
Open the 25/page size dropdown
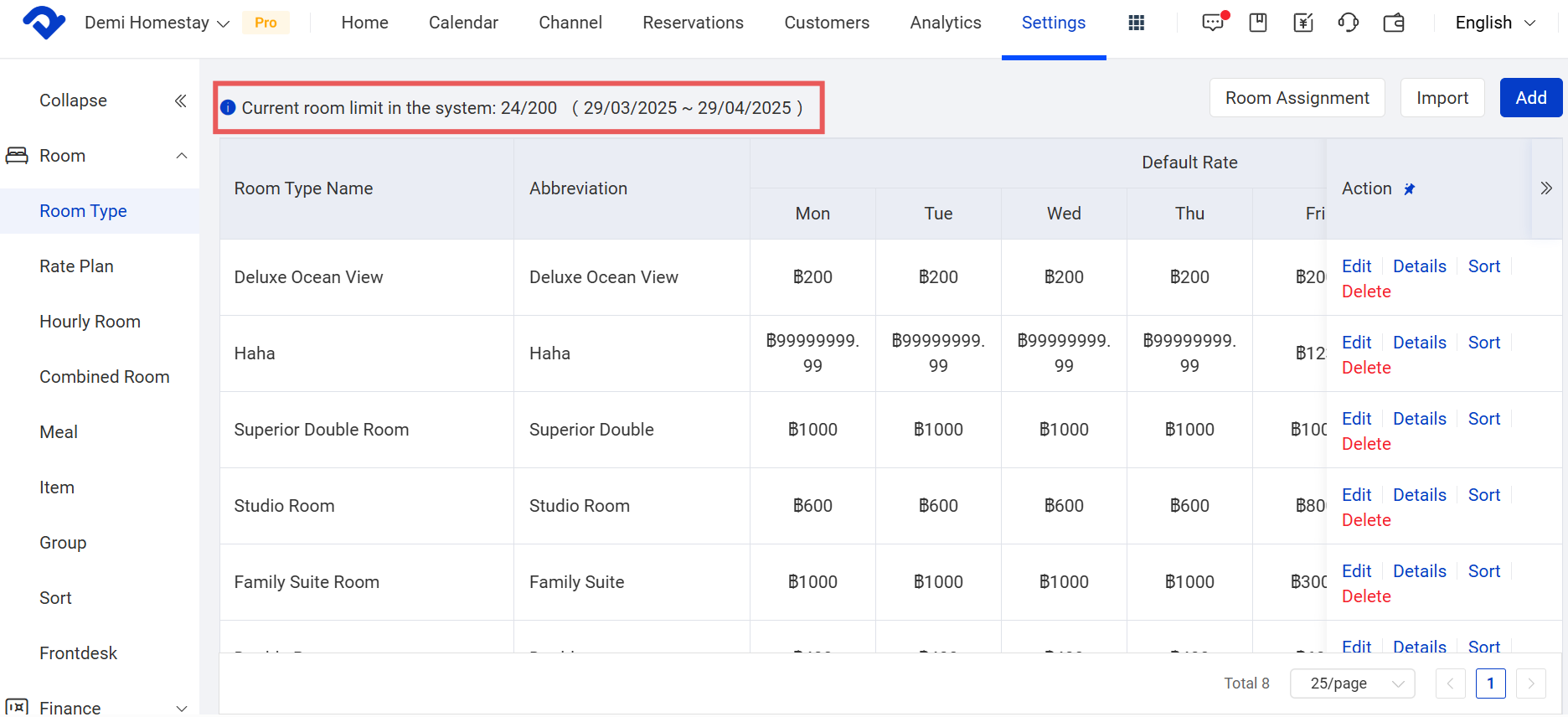tap(1352, 683)
